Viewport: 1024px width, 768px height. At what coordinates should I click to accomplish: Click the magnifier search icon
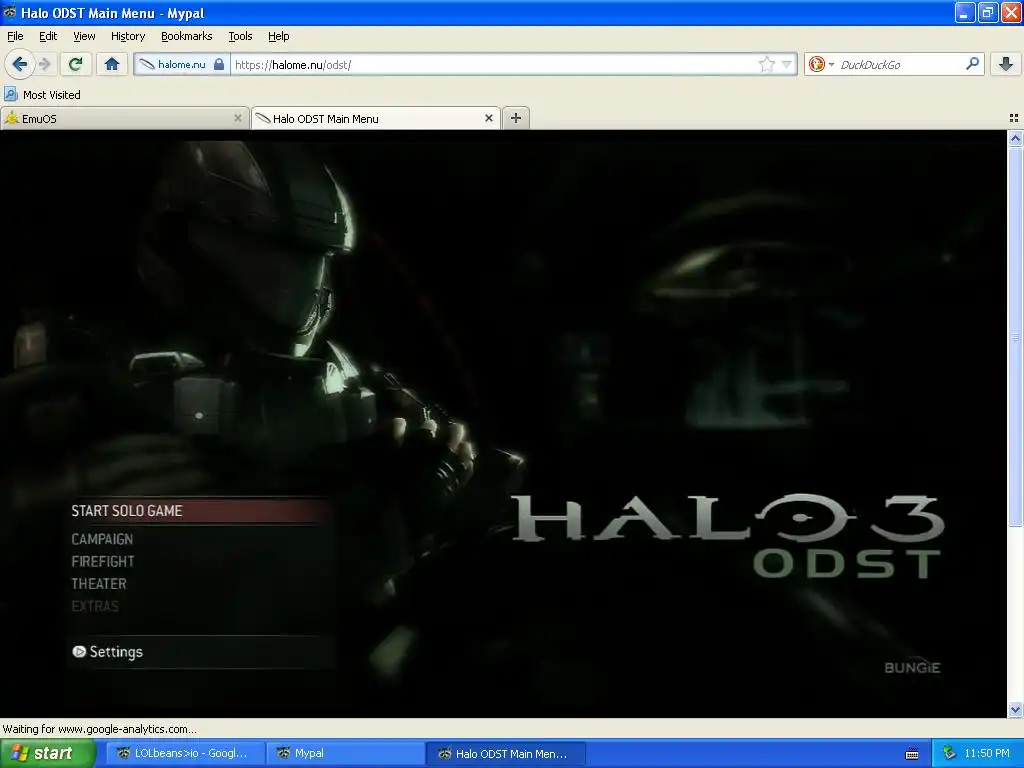point(972,63)
